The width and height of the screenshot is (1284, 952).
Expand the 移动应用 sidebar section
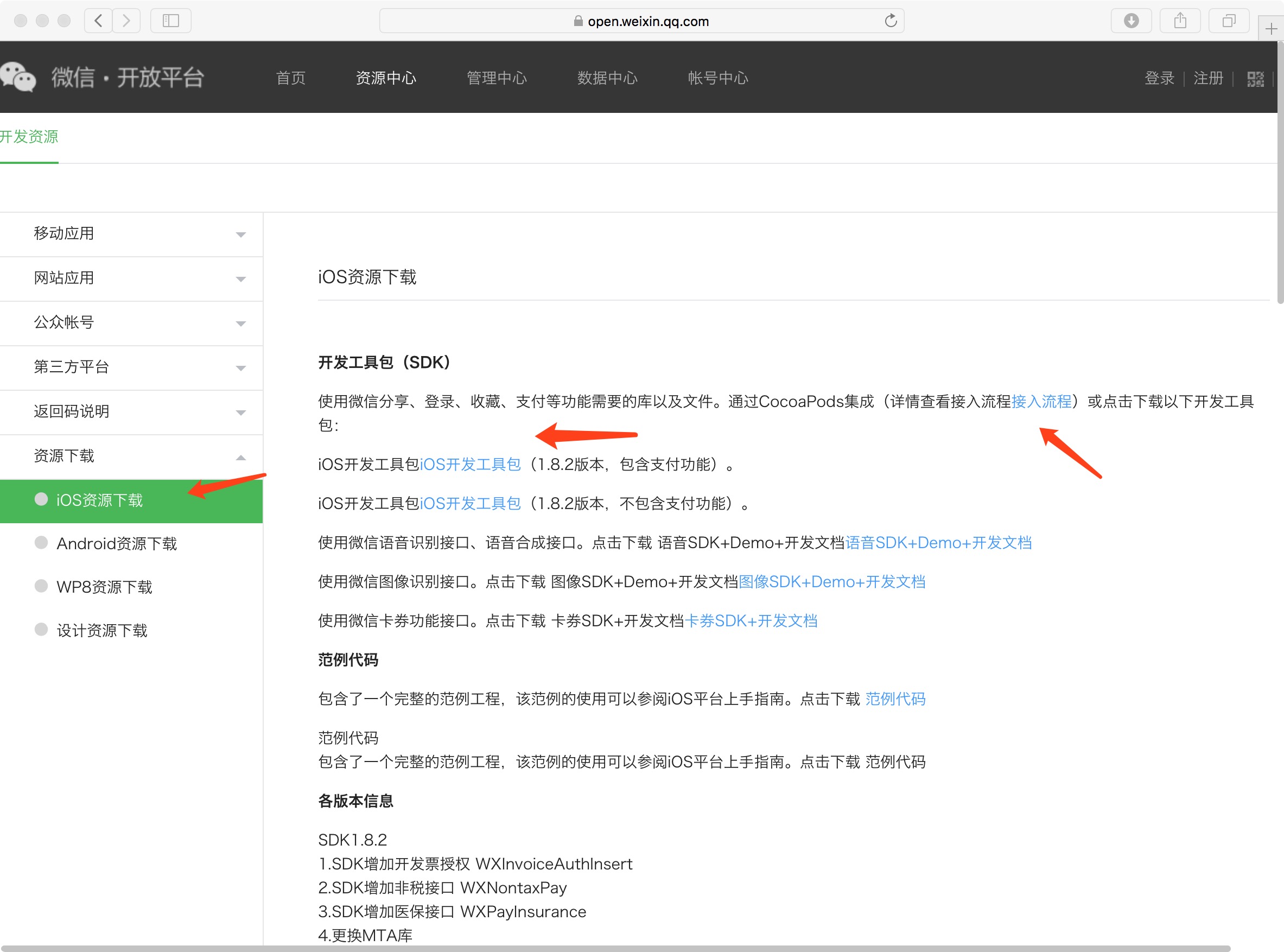coord(131,234)
